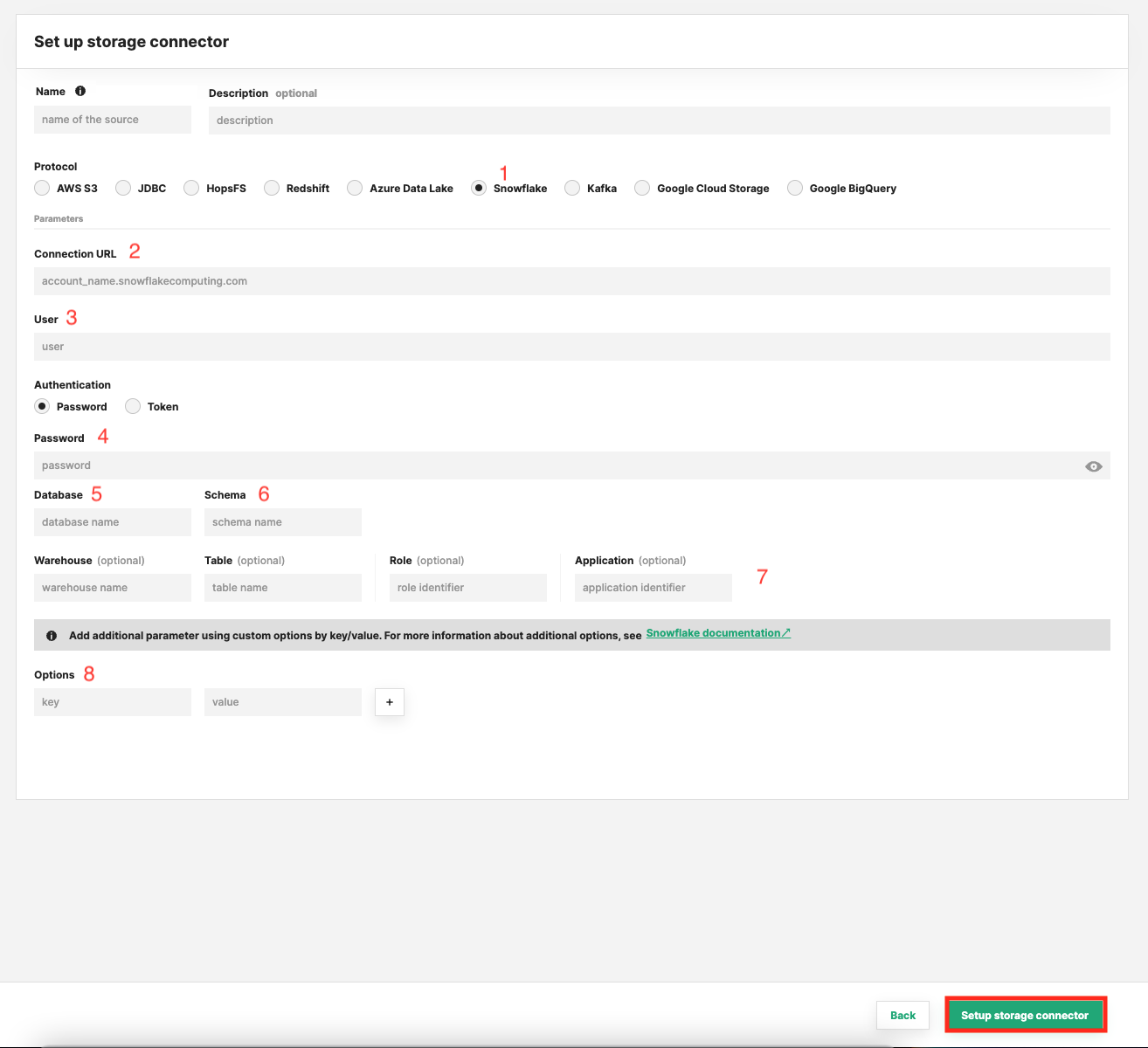
Task: Click the Role identifier field
Action: coord(468,588)
